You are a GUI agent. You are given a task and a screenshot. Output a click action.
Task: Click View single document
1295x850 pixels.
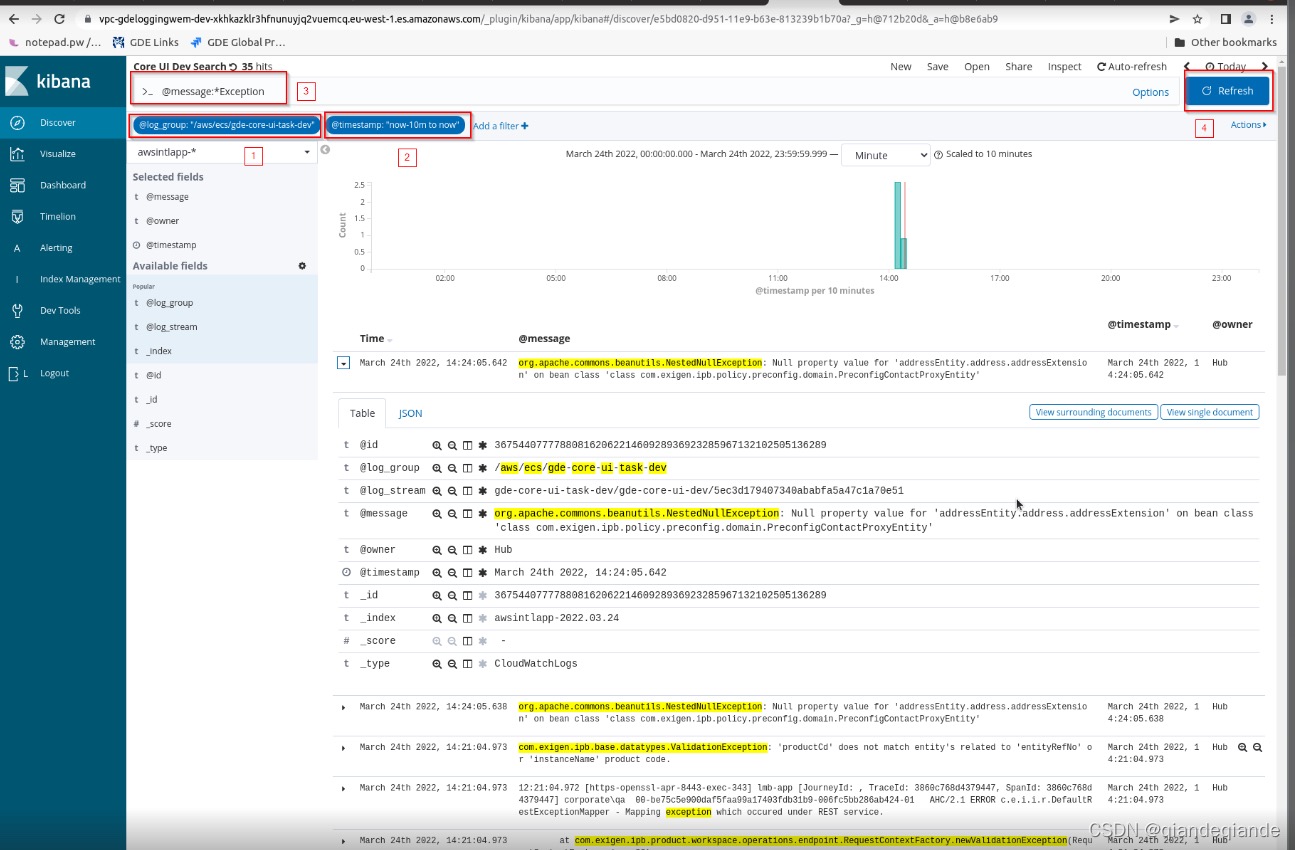(x=1209, y=412)
